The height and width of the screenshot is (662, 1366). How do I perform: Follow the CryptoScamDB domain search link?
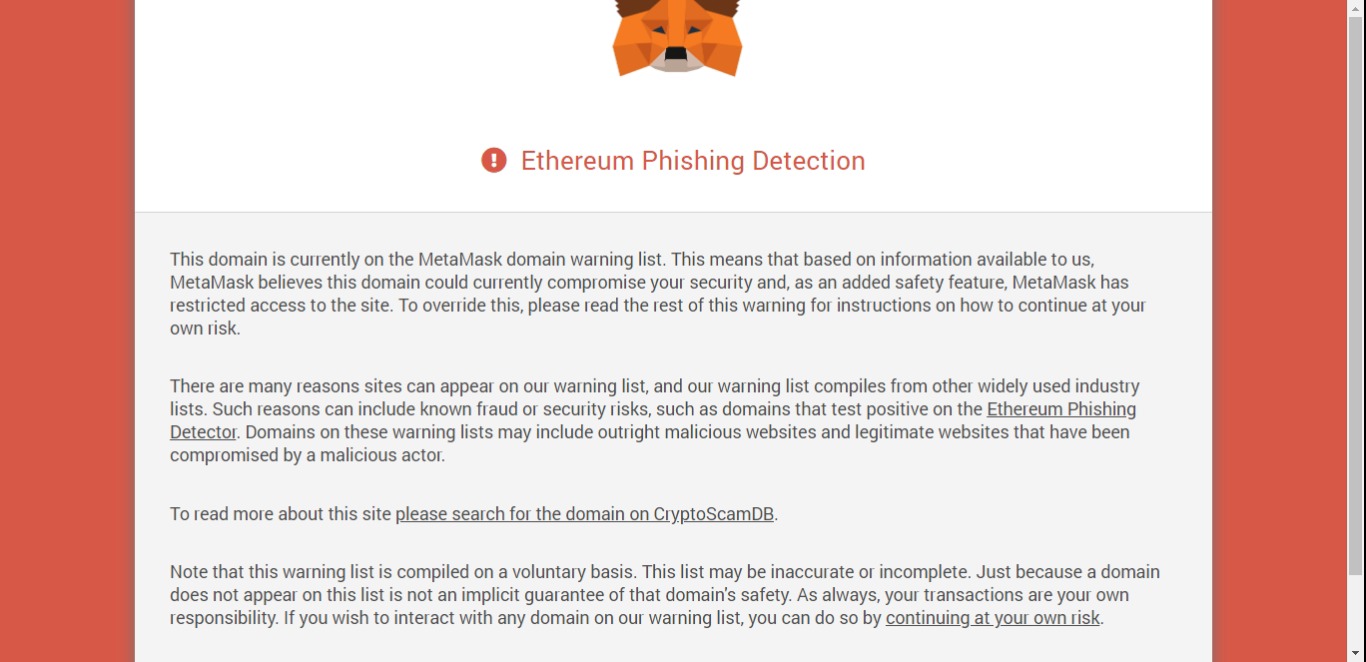point(585,514)
